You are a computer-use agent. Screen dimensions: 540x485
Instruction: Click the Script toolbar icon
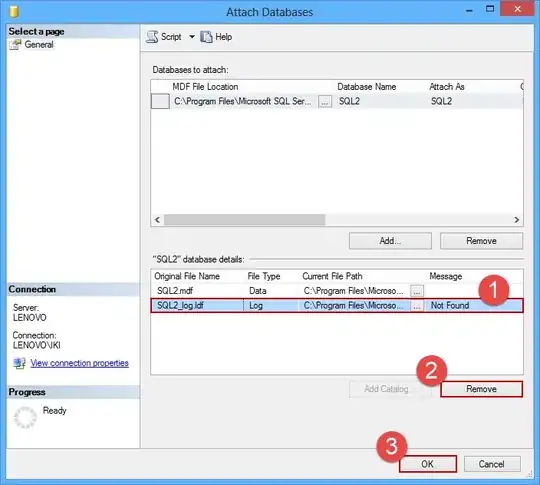pyautogui.click(x=152, y=37)
